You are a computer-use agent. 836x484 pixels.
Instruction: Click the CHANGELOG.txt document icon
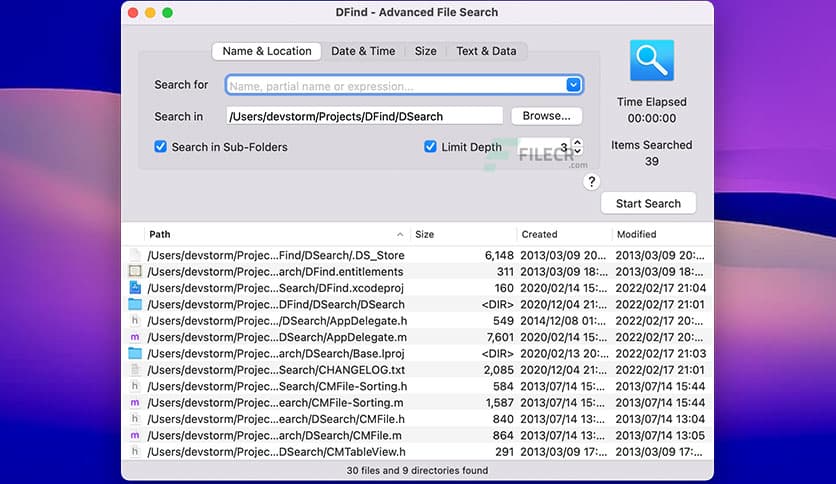click(x=135, y=370)
